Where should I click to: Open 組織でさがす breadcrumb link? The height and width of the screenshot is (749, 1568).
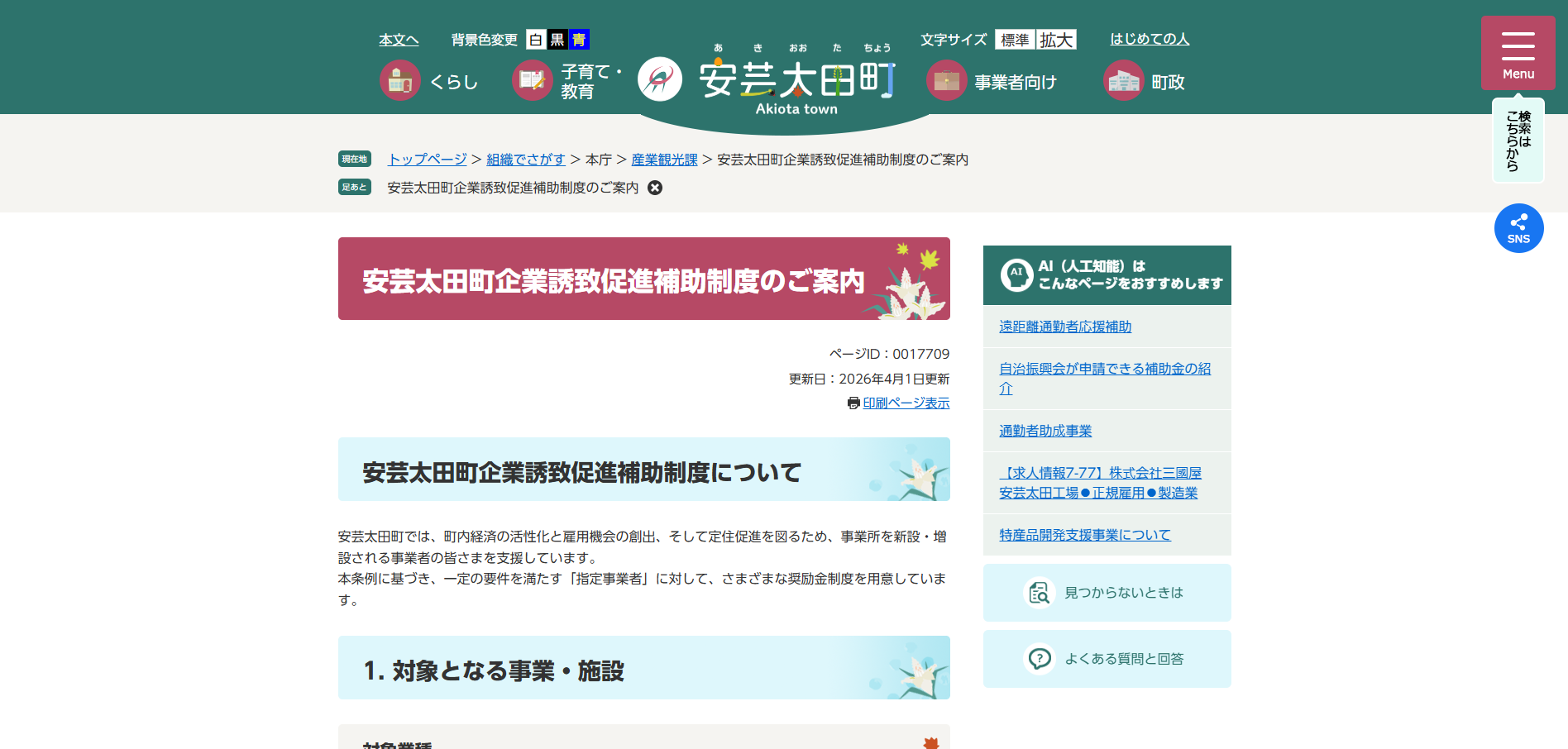[526, 160]
